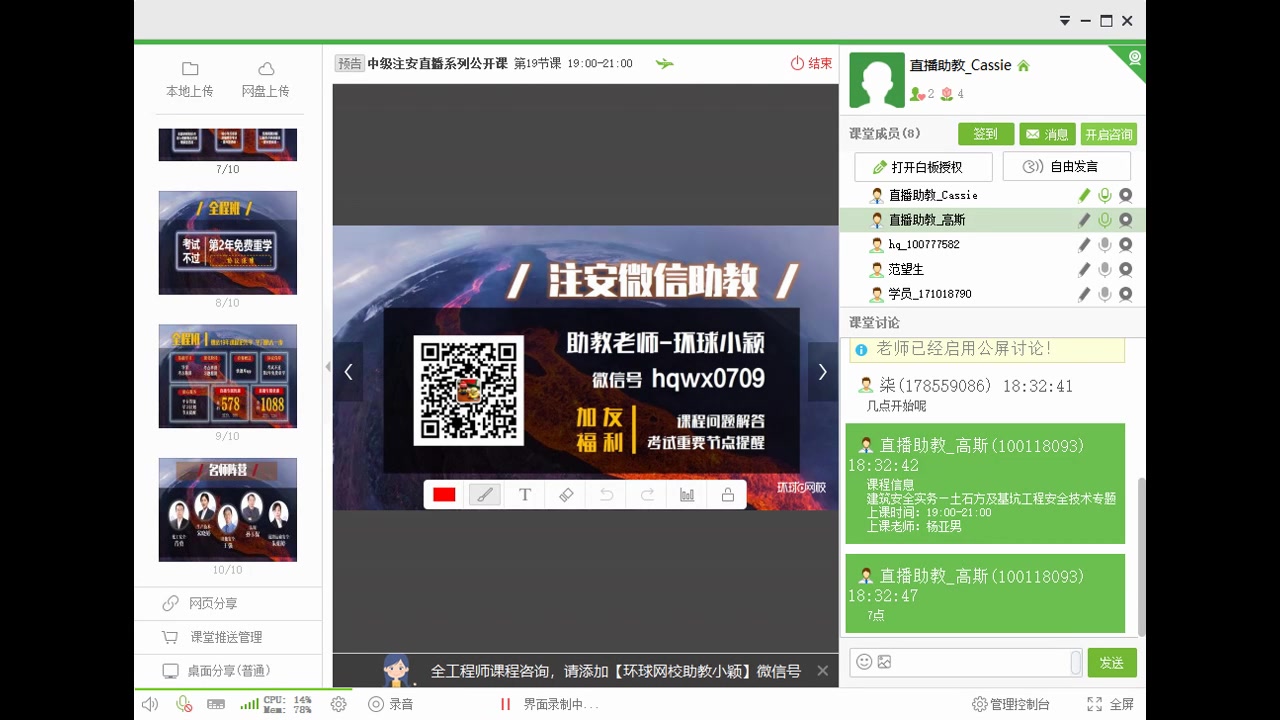This screenshot has width=1280, height=720.
Task: Open the Cassie profile avatar
Action: pos(877,80)
